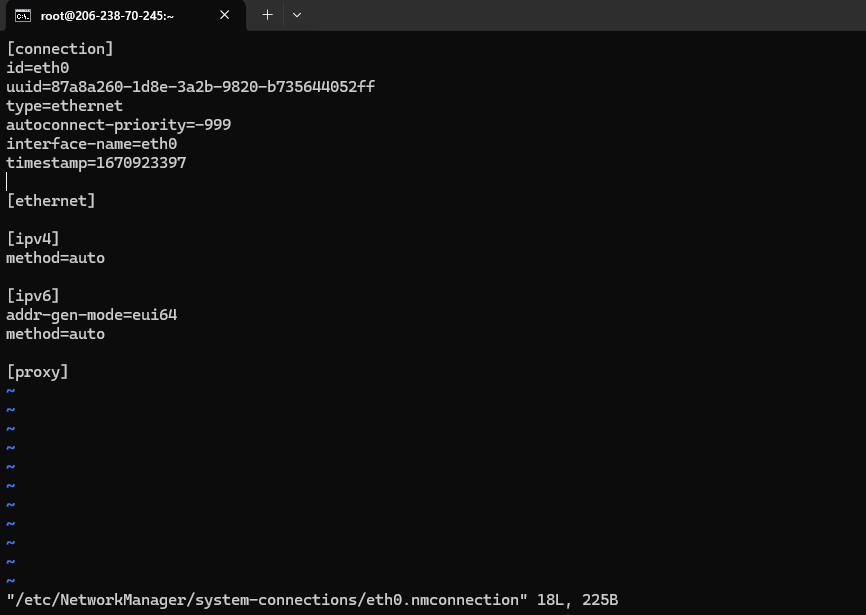
Task: Click on the uuid value line
Action: coord(190,87)
